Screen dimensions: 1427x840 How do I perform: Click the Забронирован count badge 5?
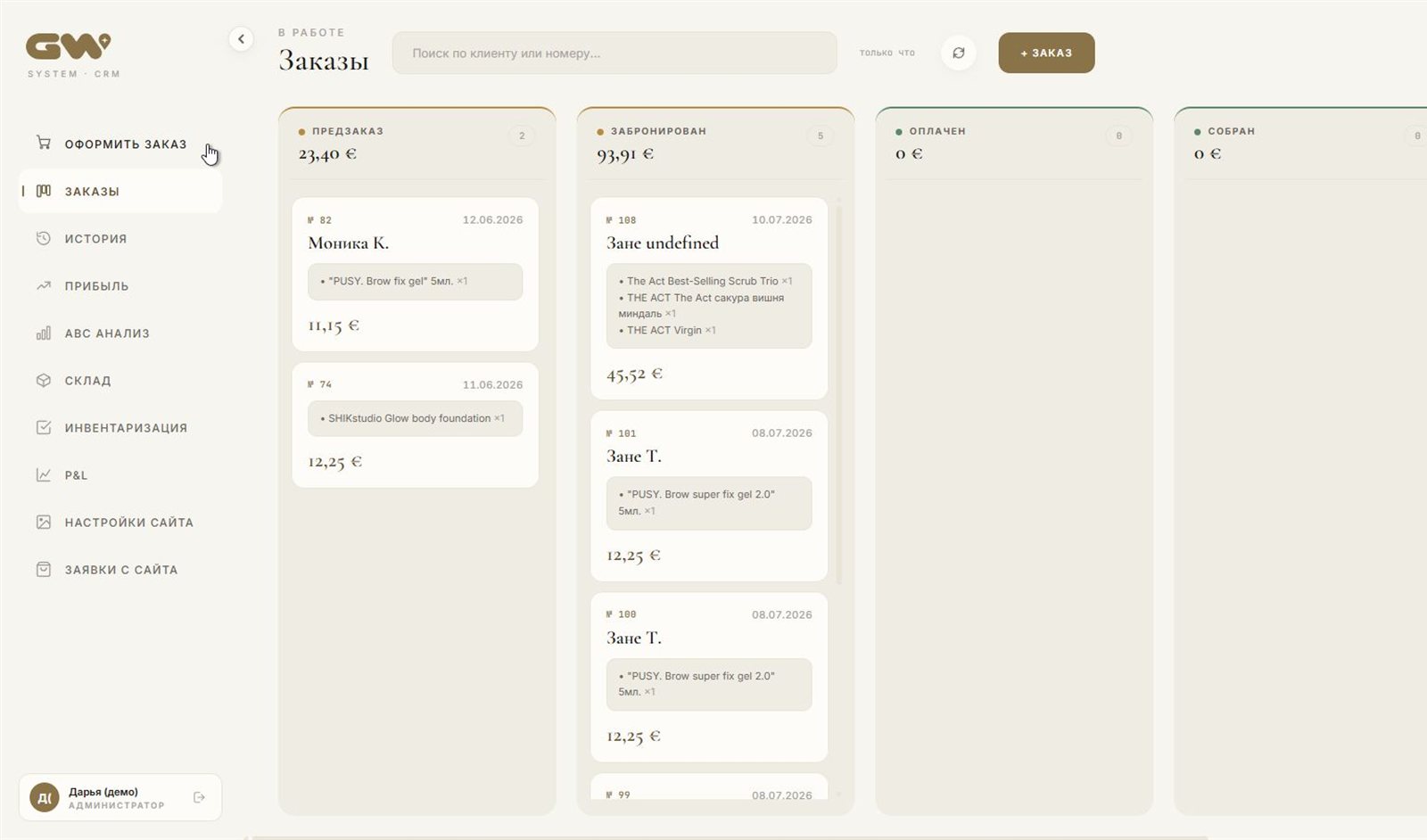pos(821,136)
